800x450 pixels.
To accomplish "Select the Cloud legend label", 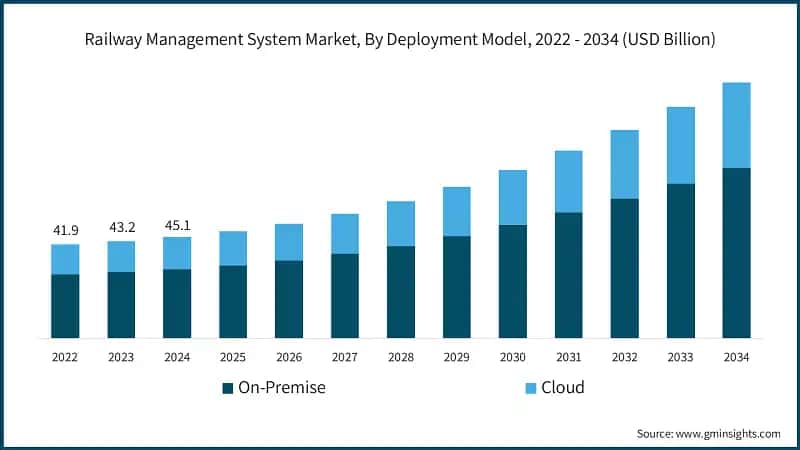I will (x=563, y=388).
